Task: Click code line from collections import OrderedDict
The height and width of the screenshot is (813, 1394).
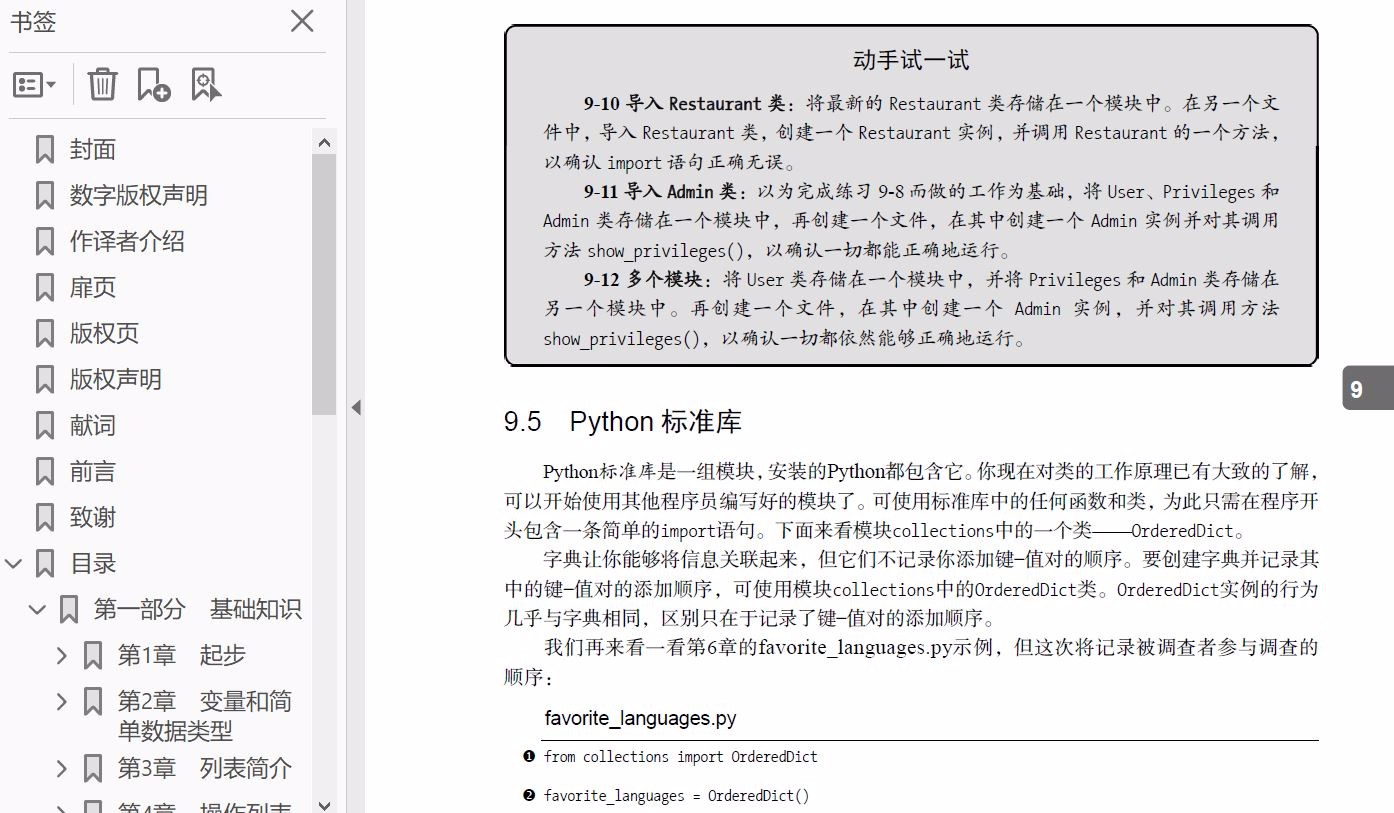Action: [681, 757]
